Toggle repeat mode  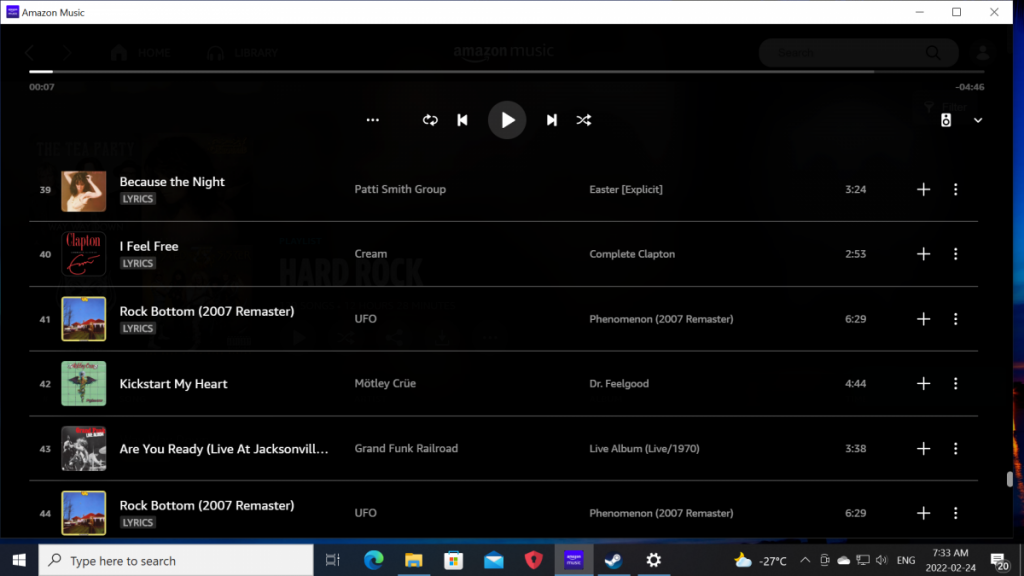[430, 120]
